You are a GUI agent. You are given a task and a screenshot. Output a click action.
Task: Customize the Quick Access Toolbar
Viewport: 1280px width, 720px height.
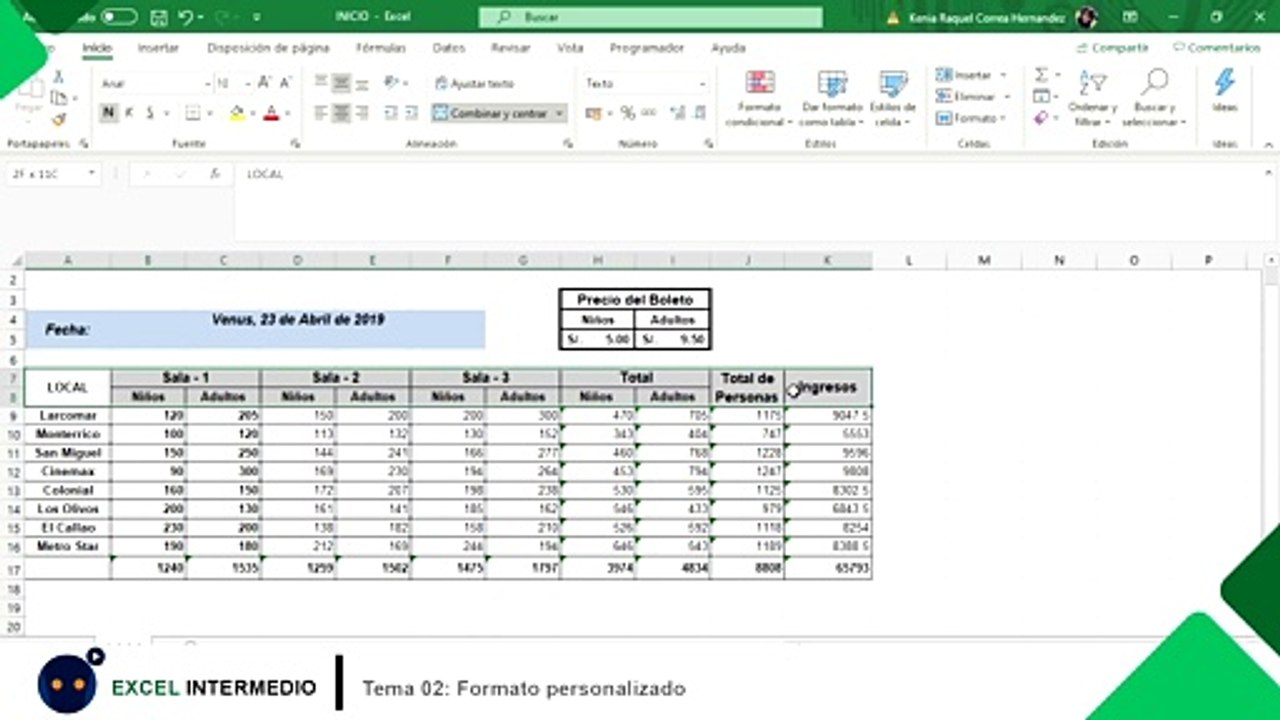coord(257,17)
